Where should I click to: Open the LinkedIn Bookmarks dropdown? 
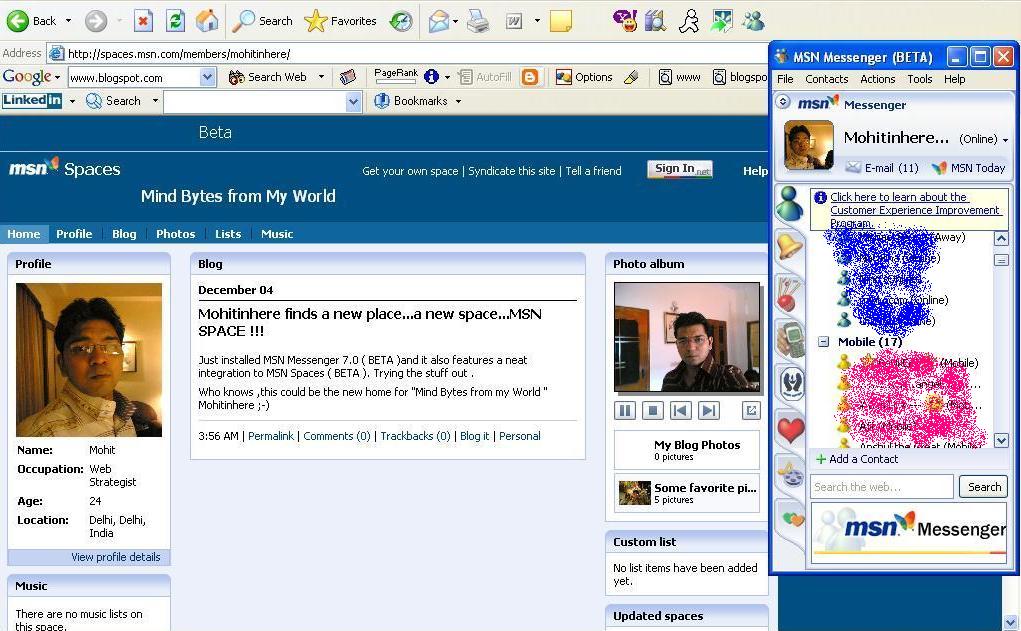tap(458, 101)
